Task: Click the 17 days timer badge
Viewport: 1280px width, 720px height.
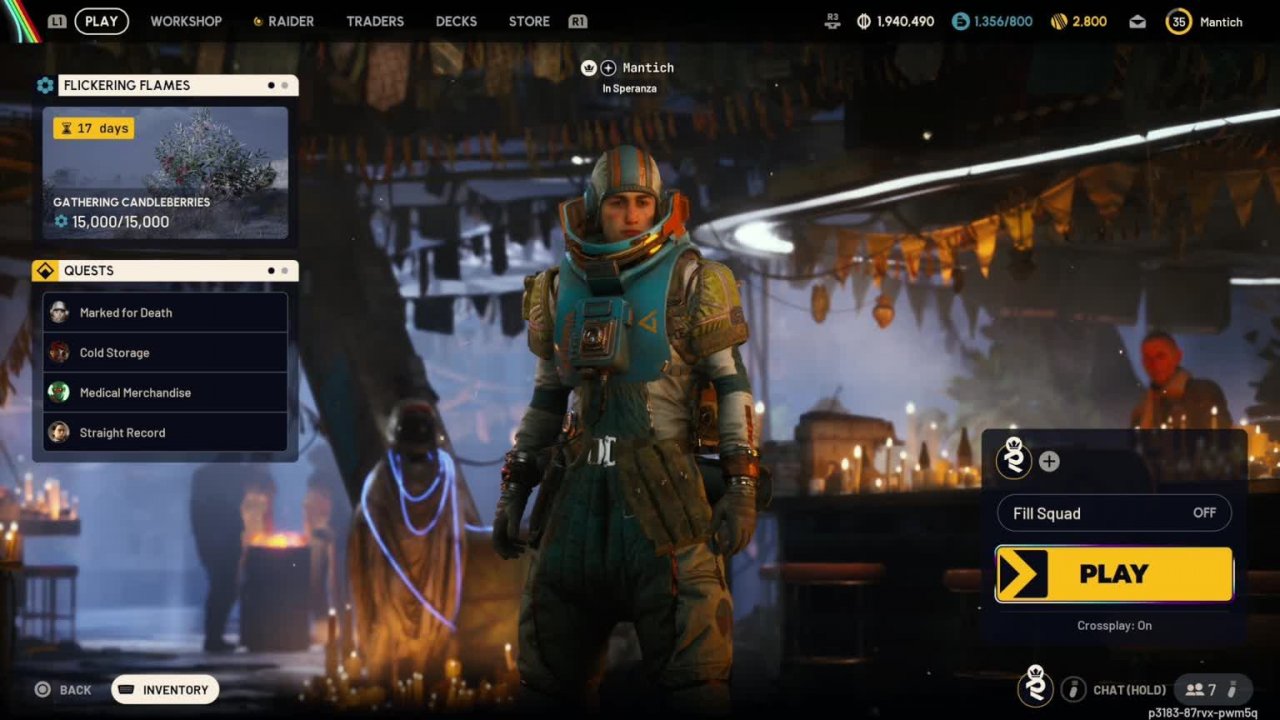Action: [x=93, y=128]
